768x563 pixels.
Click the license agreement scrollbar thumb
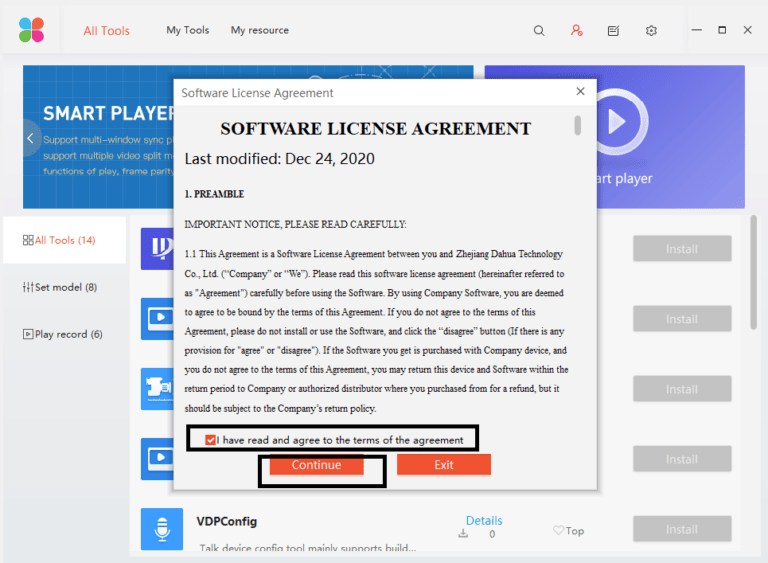577,125
